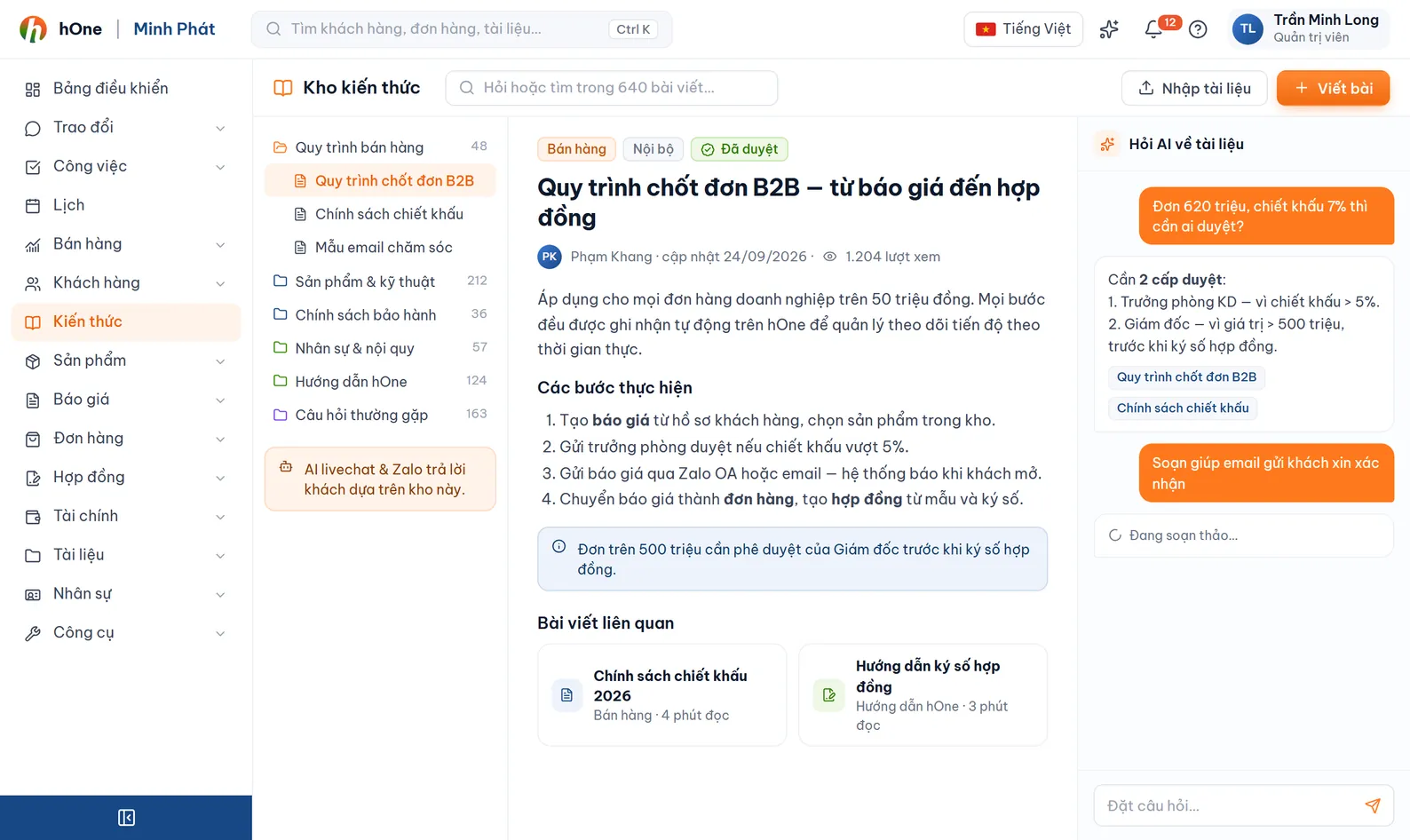The image size is (1410, 840).
Task: Click the hOne logo icon
Action: click(34, 29)
